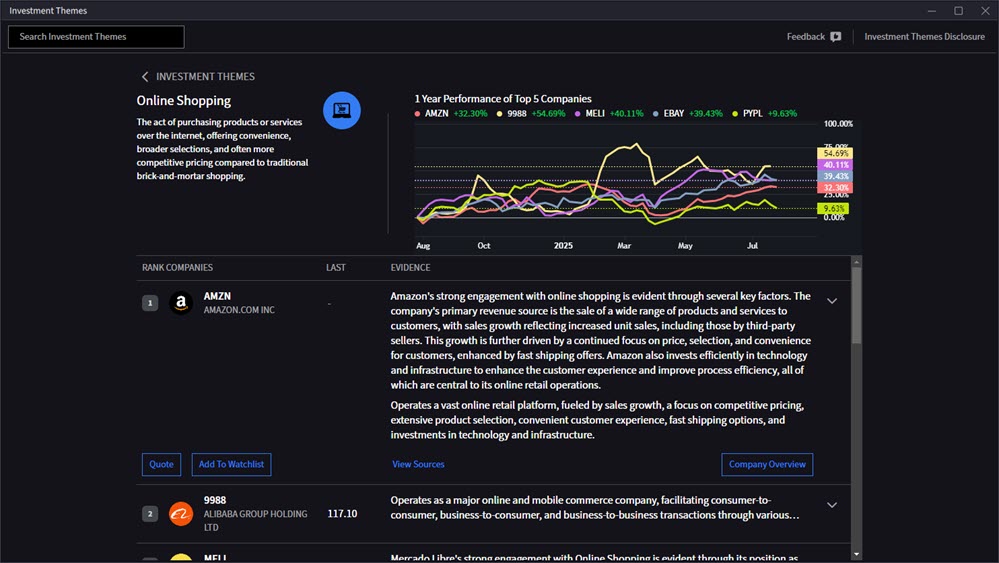Click ALIBABA GROUP HOLDING LTD name

pyautogui.click(x=255, y=520)
